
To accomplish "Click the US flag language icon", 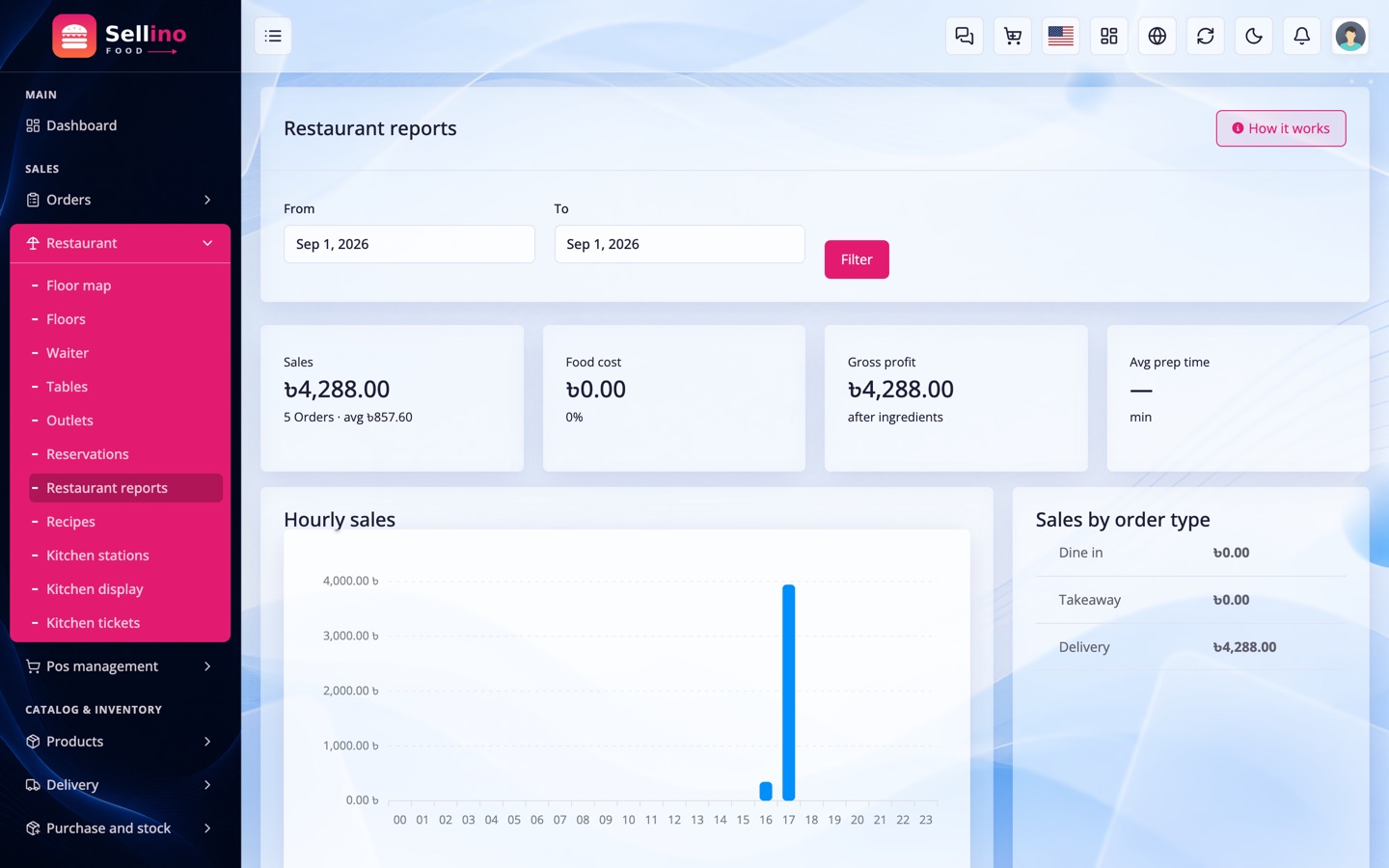I will click(x=1061, y=36).
